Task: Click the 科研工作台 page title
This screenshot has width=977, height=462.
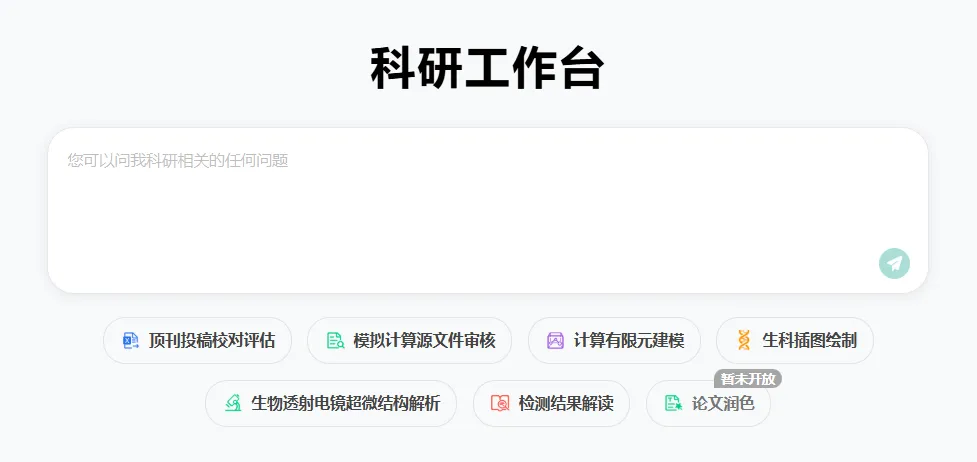Action: coord(487,69)
